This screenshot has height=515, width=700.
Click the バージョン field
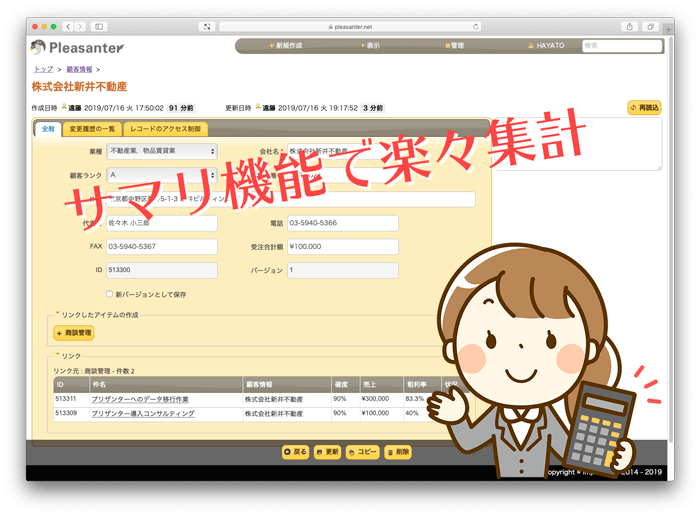[x=342, y=270]
